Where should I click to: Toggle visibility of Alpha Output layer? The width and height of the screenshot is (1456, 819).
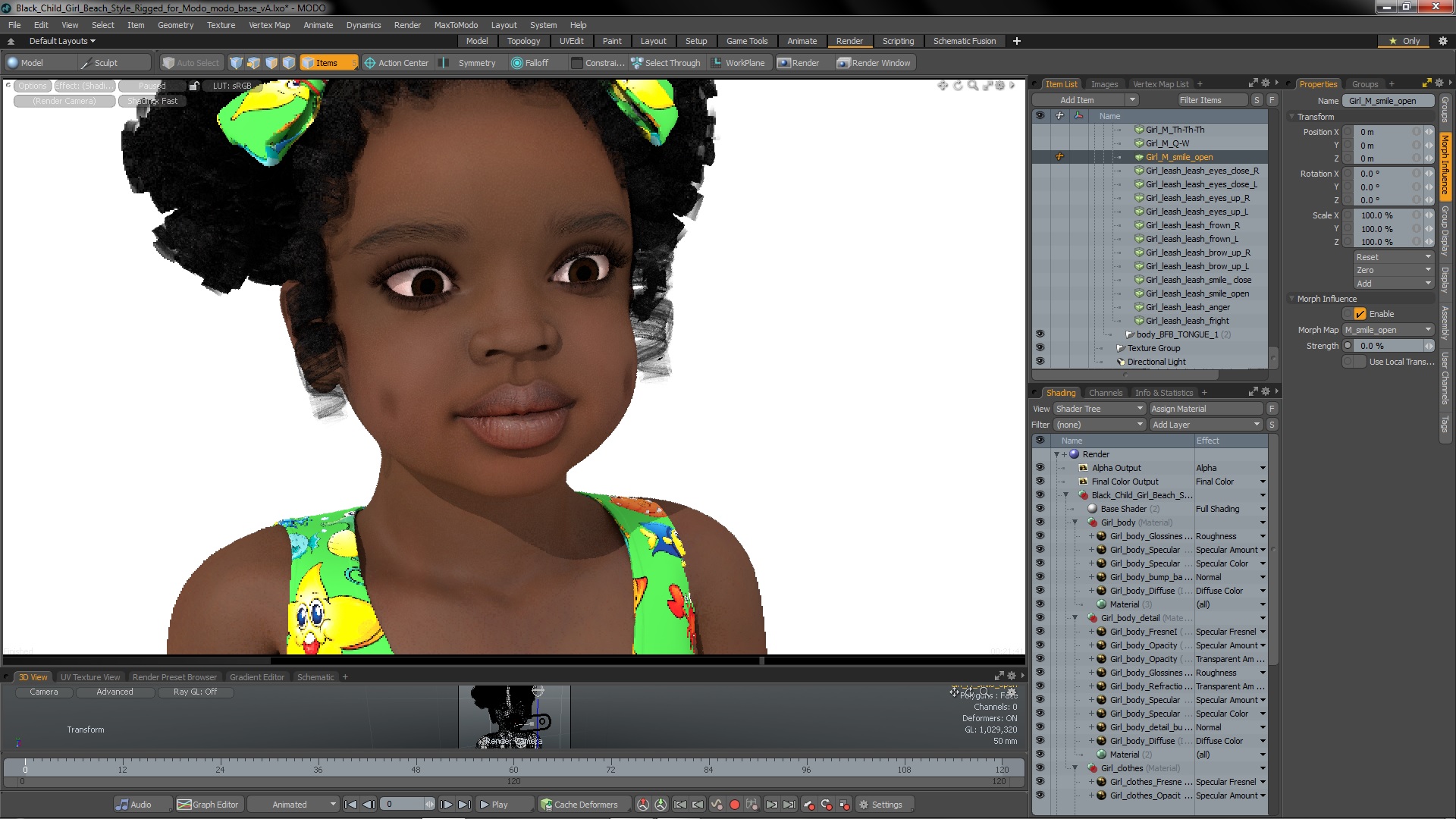click(1040, 468)
